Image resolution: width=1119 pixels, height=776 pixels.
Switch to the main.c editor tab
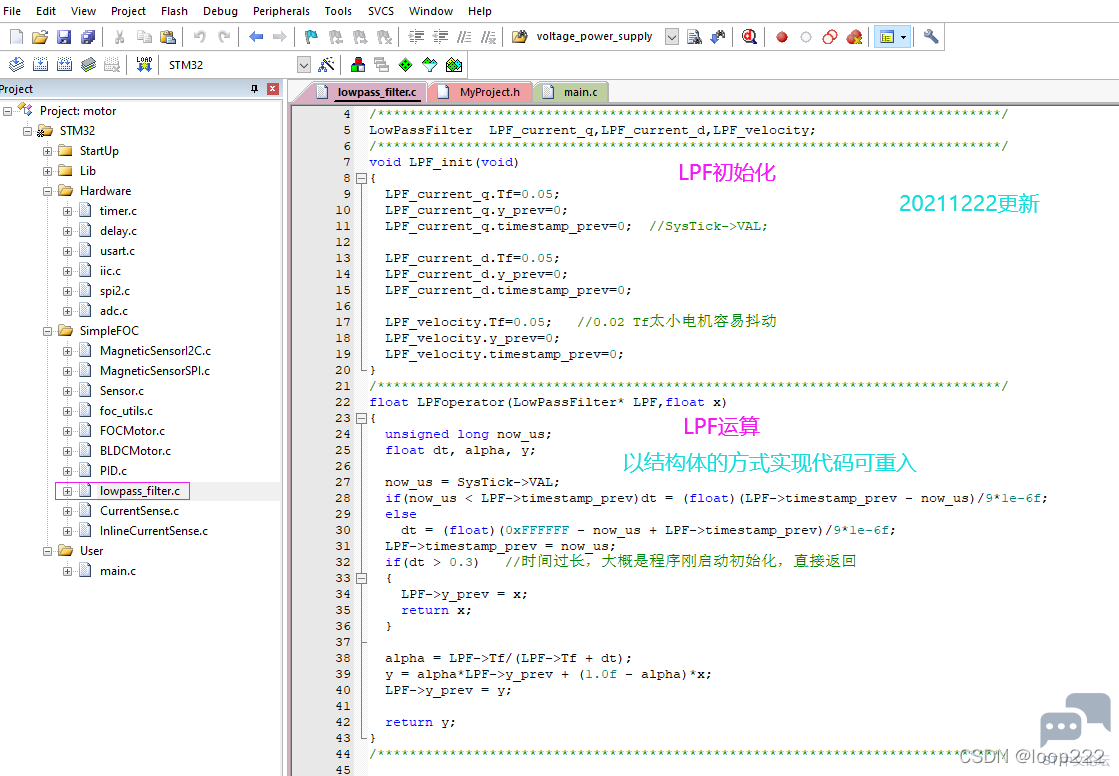pyautogui.click(x=572, y=92)
